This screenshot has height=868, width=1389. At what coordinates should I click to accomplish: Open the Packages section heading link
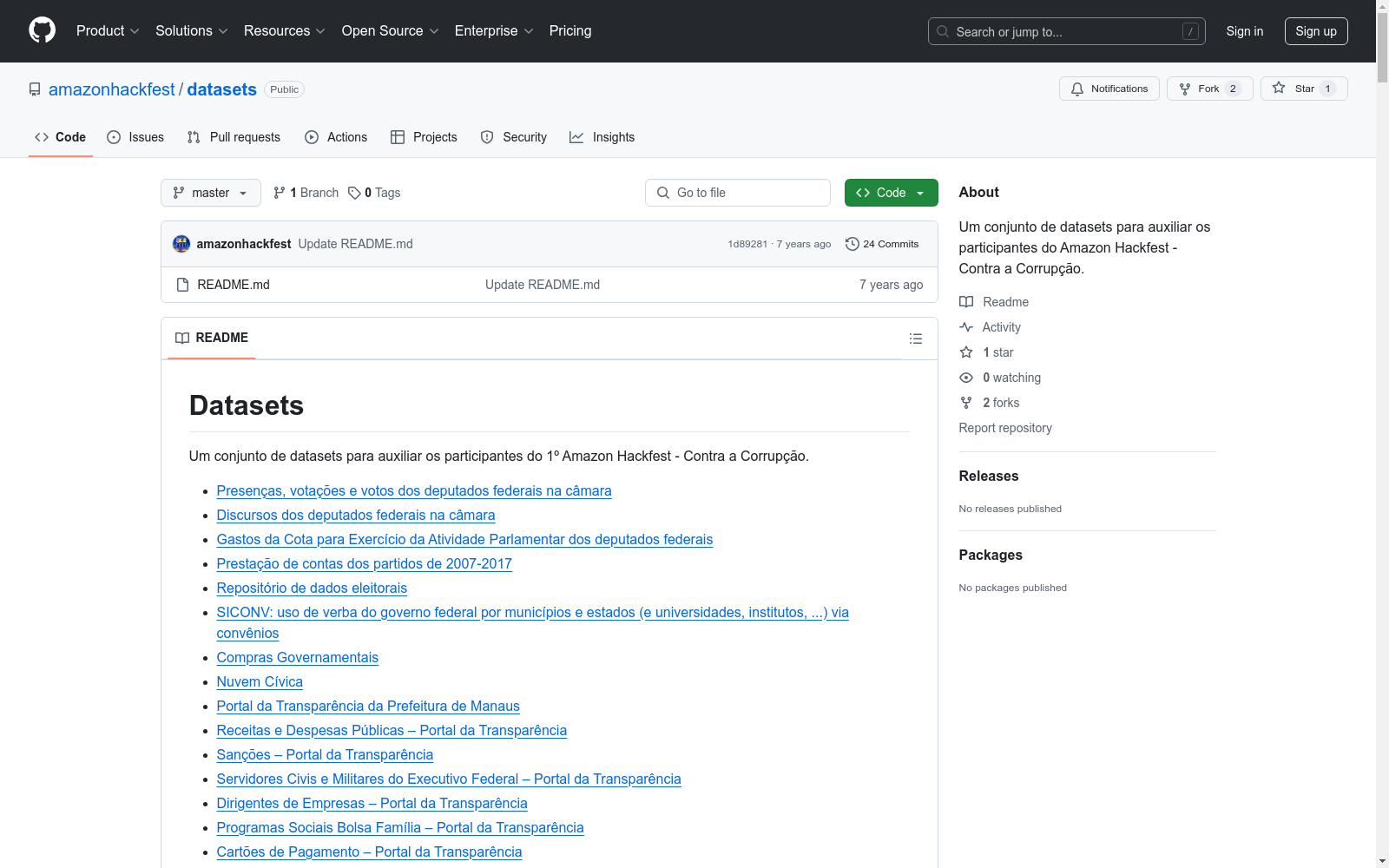tap(991, 555)
